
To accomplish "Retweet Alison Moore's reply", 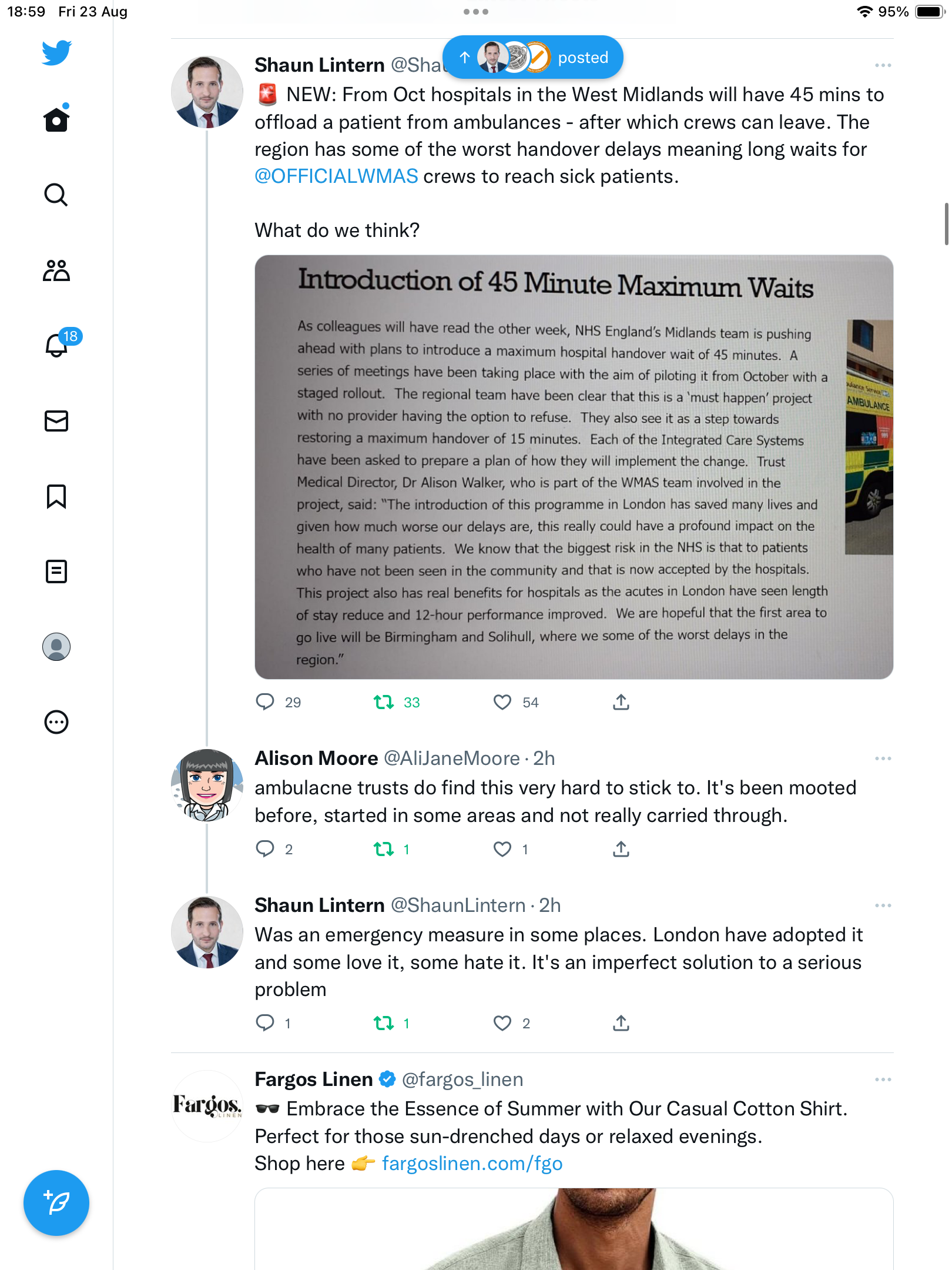I will point(384,849).
